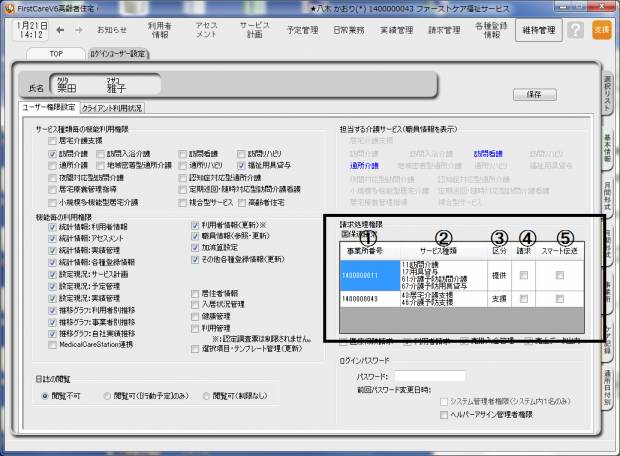
Task: Select 閲覧不可 radio option
Action: pyautogui.click(x=45, y=395)
